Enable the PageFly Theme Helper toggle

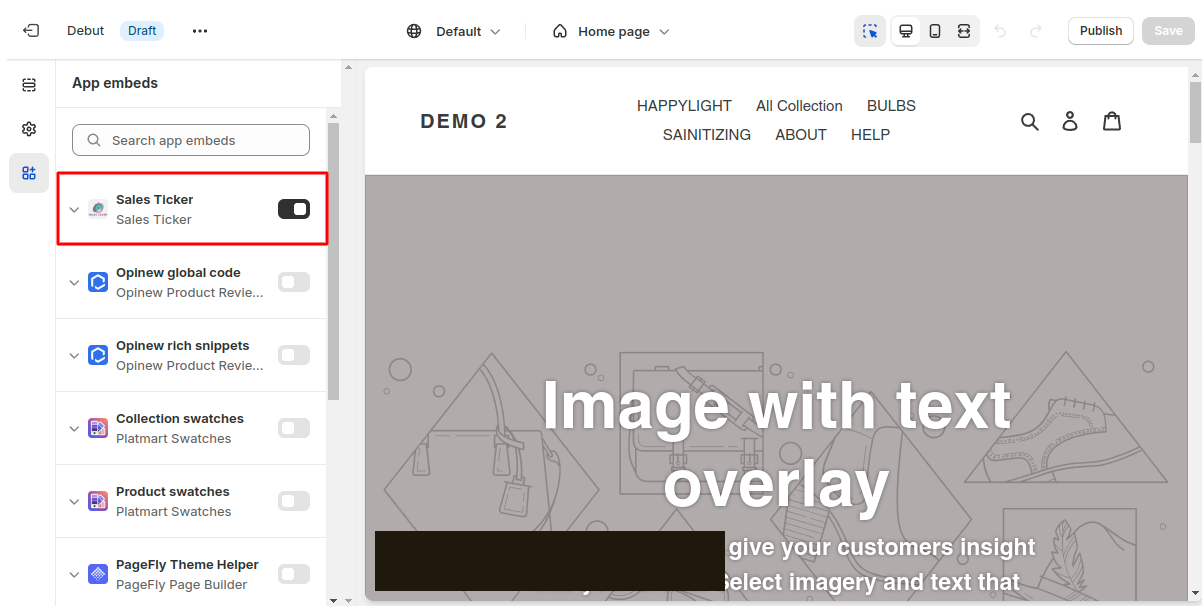pyautogui.click(x=294, y=574)
